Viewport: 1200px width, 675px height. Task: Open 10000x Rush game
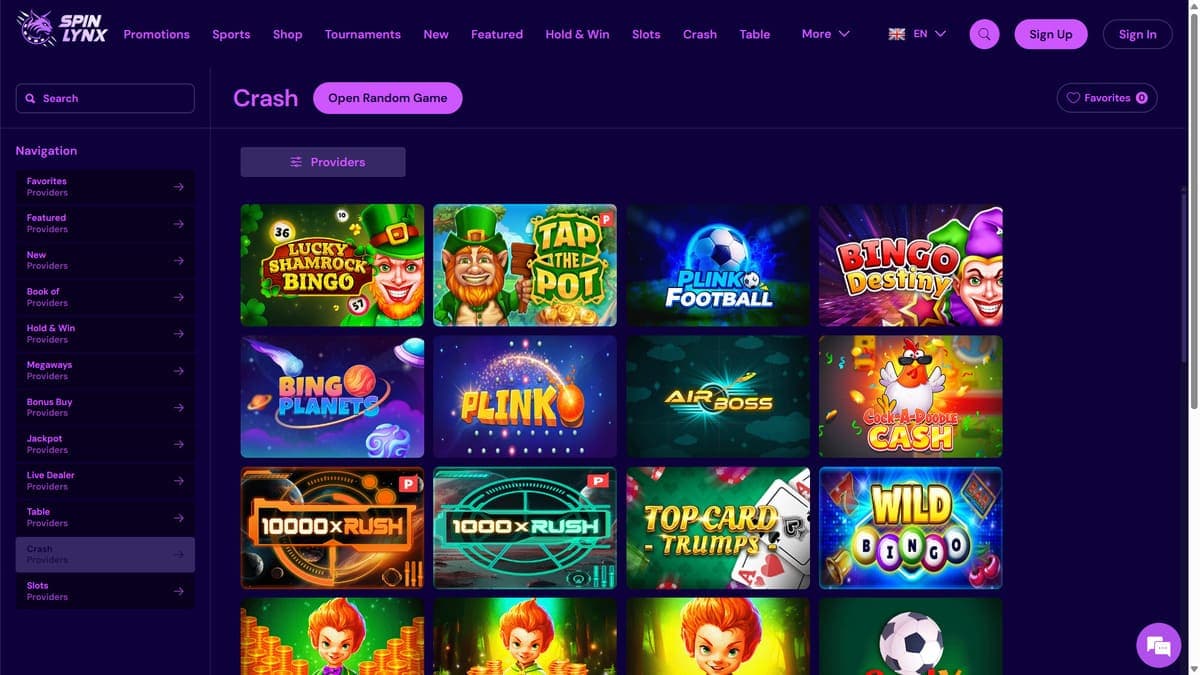tap(332, 528)
